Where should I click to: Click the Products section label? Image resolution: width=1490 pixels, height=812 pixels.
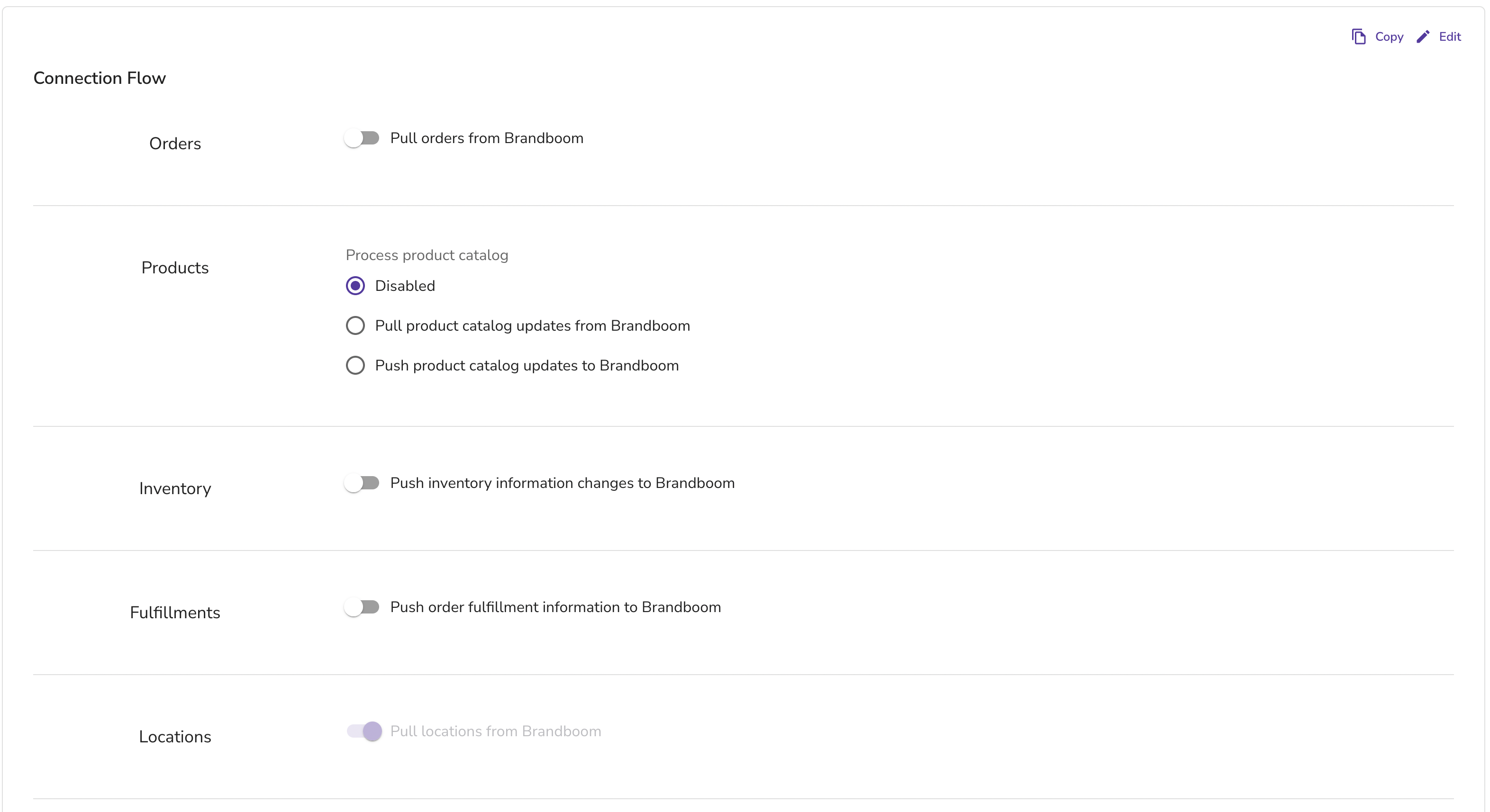tap(175, 268)
